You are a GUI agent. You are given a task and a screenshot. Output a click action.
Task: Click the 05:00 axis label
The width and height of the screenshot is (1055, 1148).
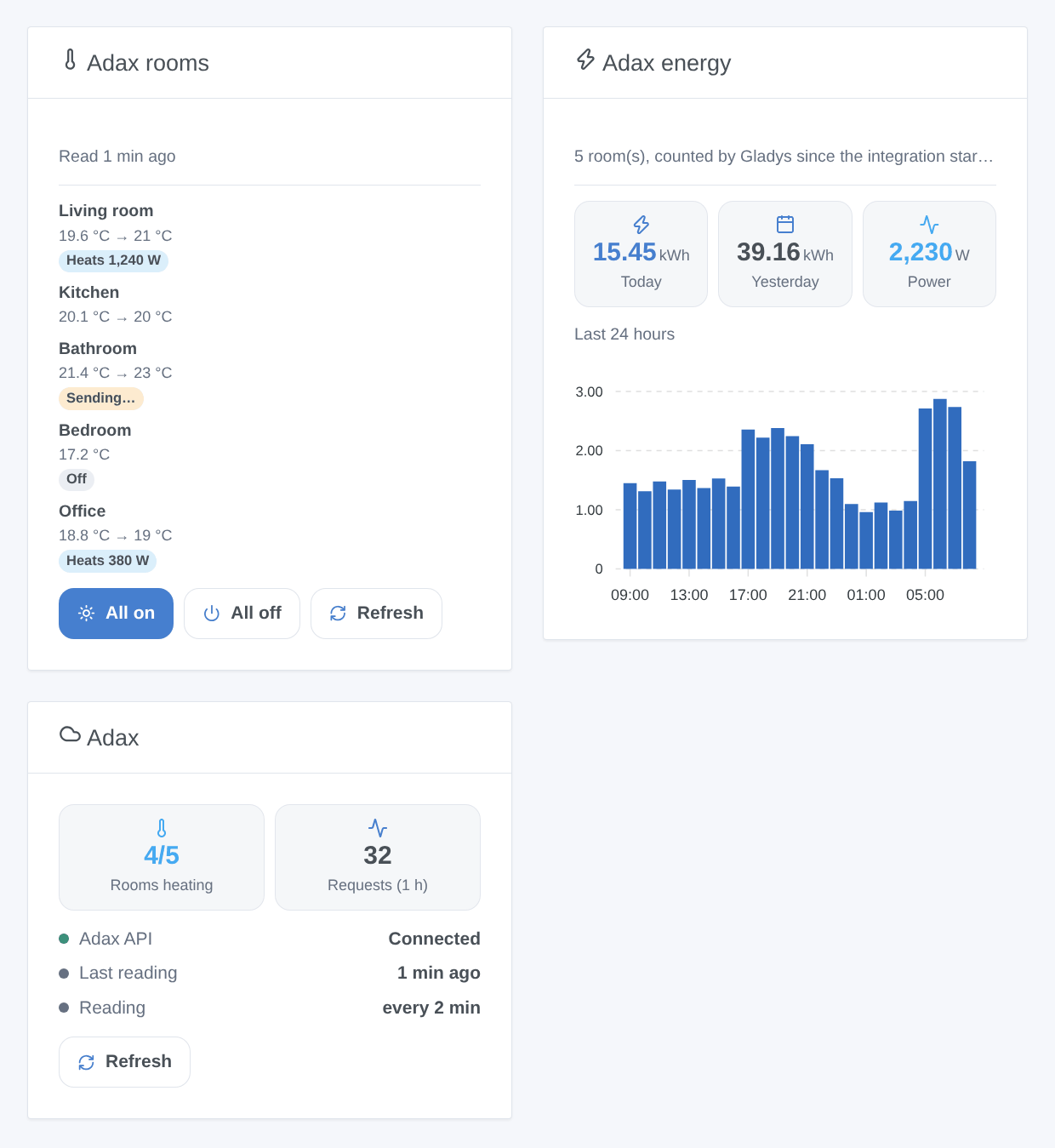pos(925,595)
